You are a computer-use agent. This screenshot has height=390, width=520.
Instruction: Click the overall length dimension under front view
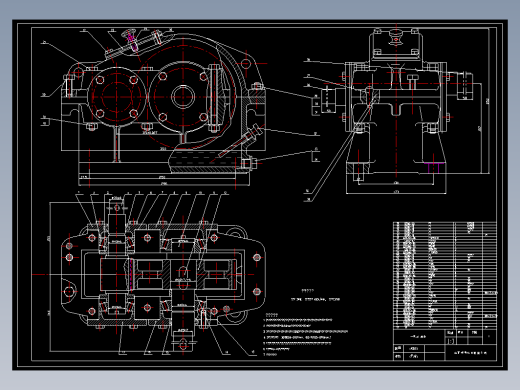[164, 183]
